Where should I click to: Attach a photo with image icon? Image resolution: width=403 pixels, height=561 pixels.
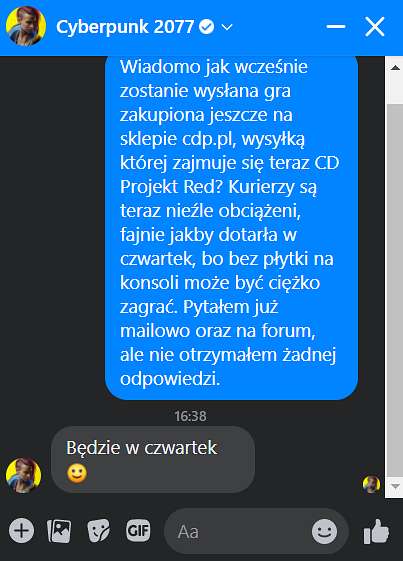tap(59, 530)
